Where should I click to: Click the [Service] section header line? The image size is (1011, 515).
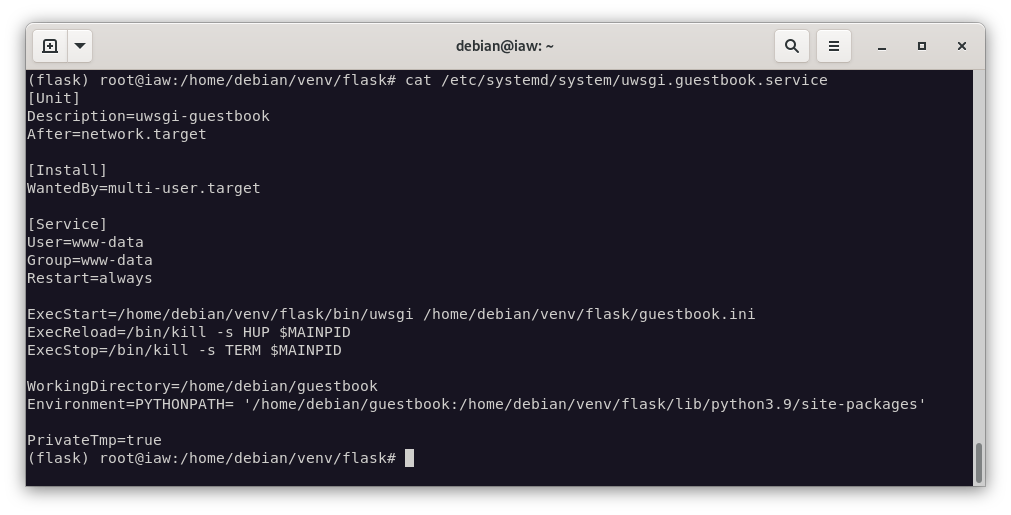point(67,224)
